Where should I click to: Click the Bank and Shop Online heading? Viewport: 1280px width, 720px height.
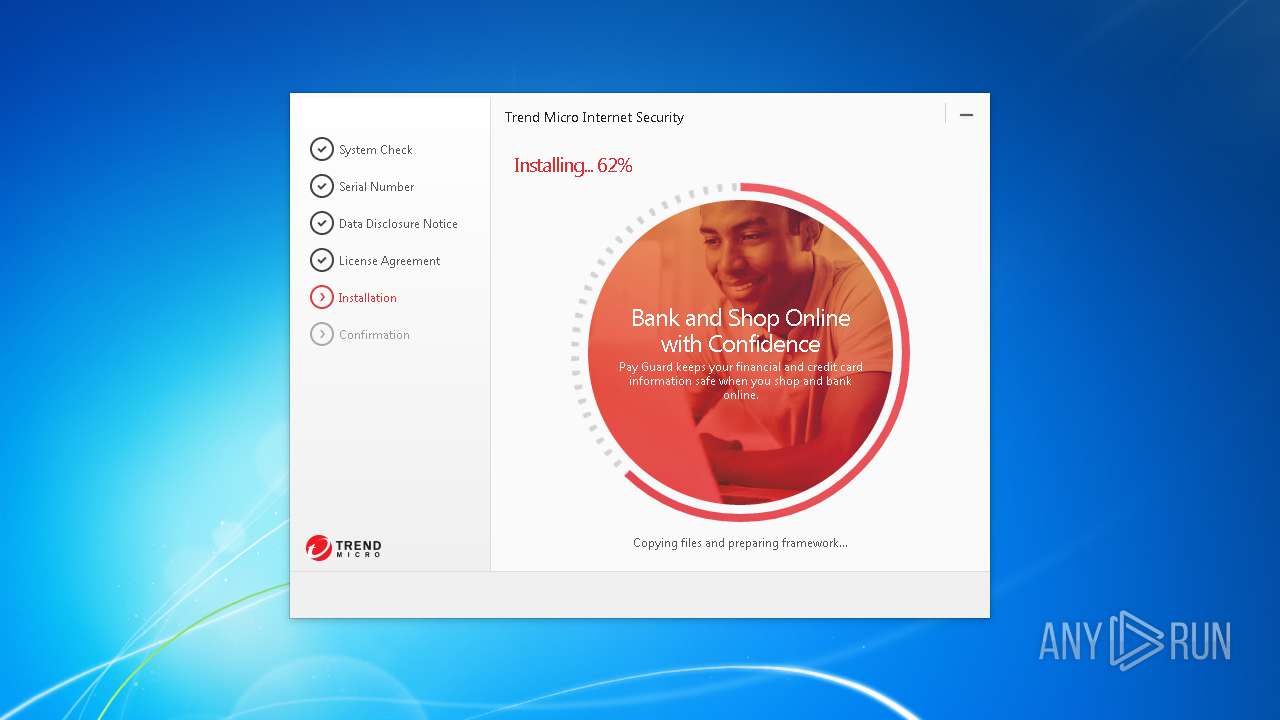click(x=741, y=331)
